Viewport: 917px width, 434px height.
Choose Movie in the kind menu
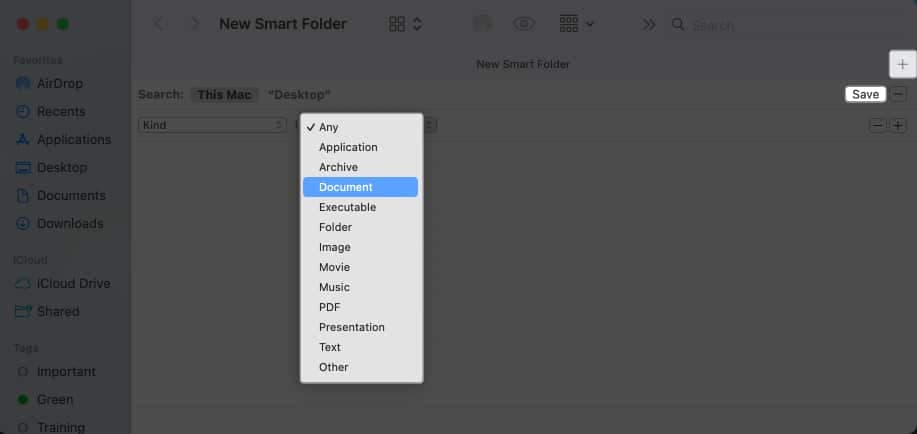pyautogui.click(x=361, y=267)
